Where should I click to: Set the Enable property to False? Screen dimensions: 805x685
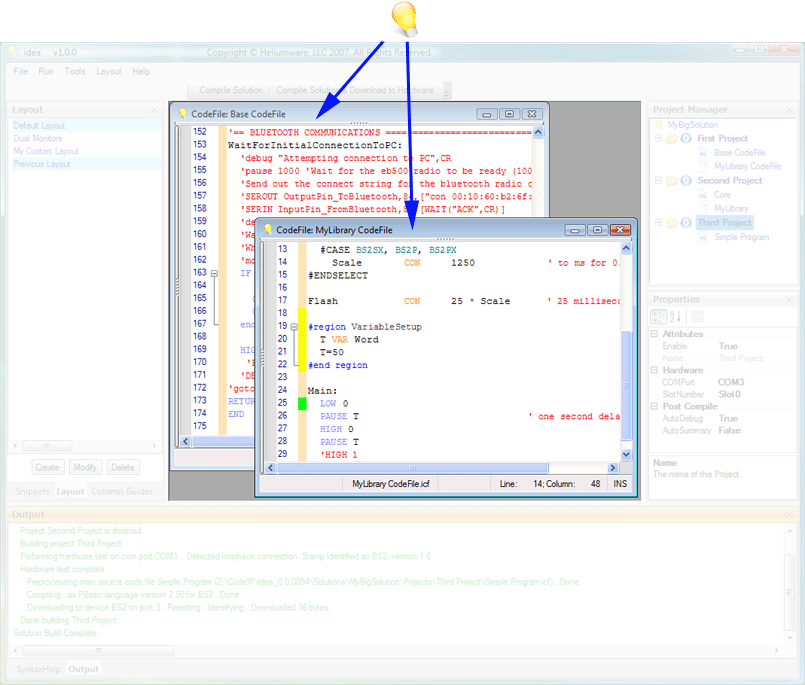pyautogui.click(x=729, y=346)
